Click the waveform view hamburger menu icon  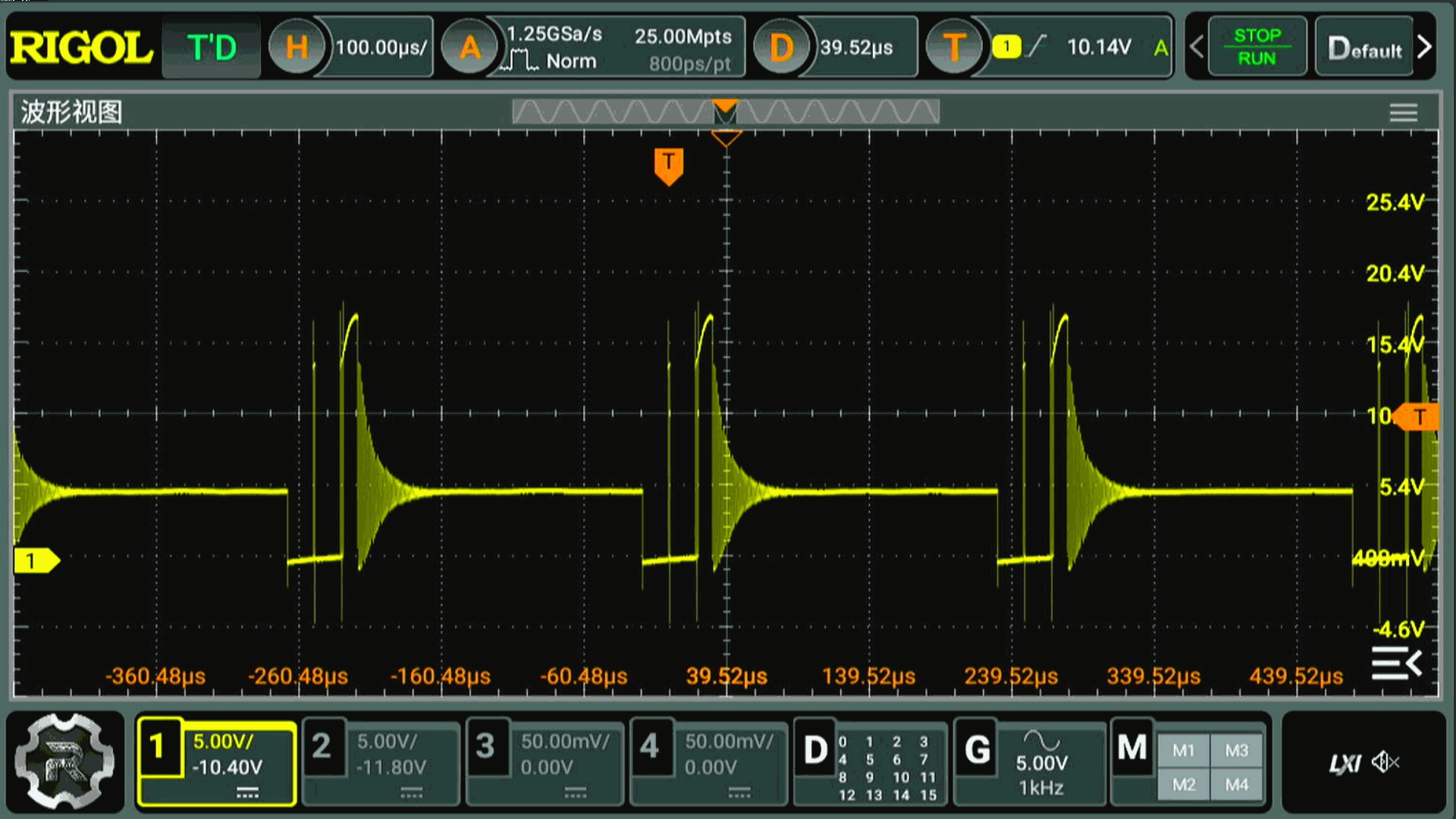tap(1403, 113)
